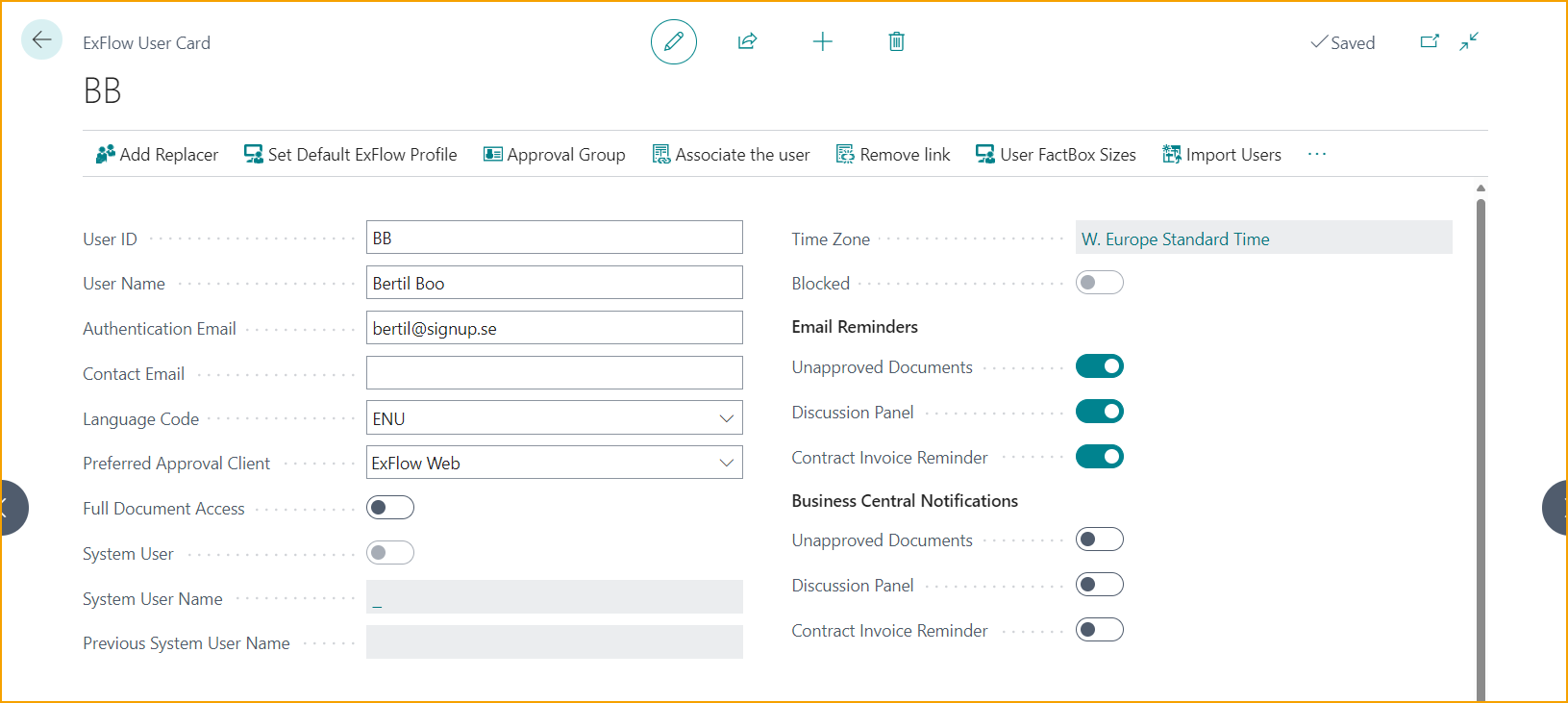This screenshot has height=703, width=1568.
Task: Click the Saved status indicator
Action: (x=1343, y=42)
